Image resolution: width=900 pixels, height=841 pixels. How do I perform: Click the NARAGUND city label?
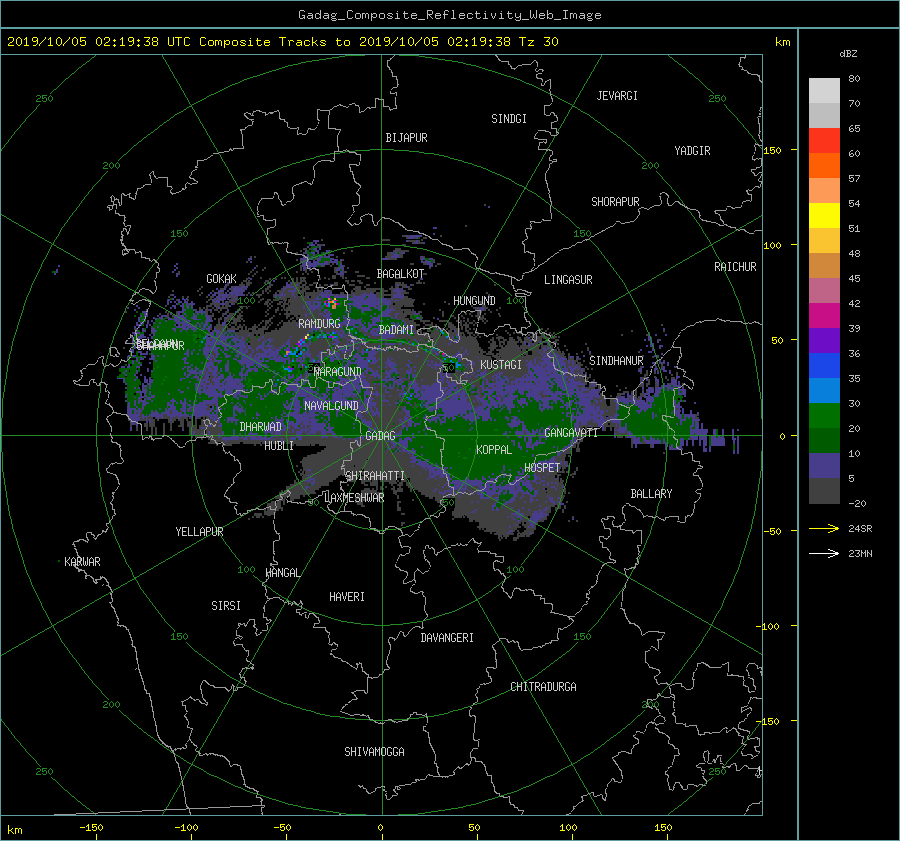pyautogui.click(x=338, y=372)
